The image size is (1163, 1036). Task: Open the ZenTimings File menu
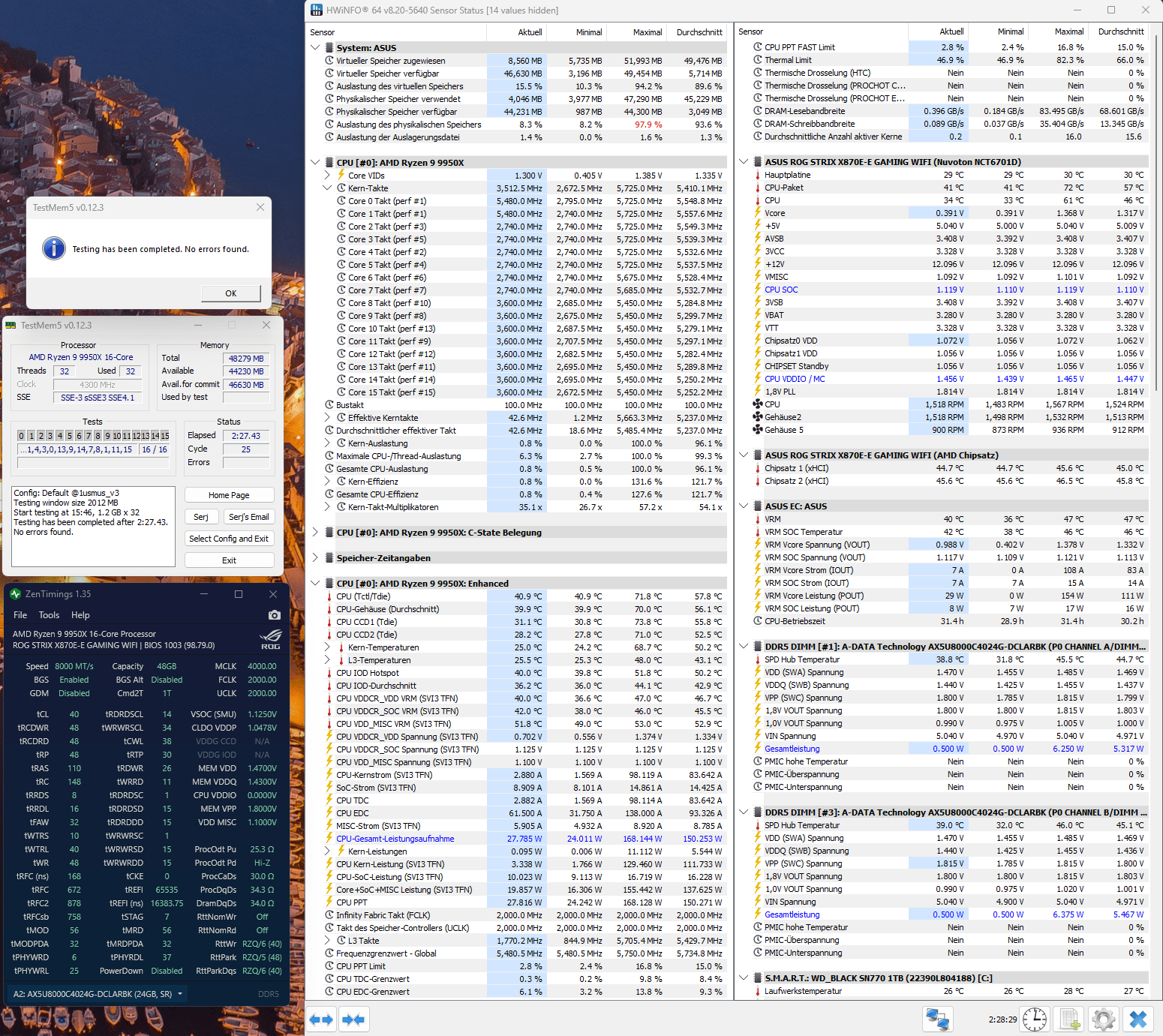pos(20,615)
